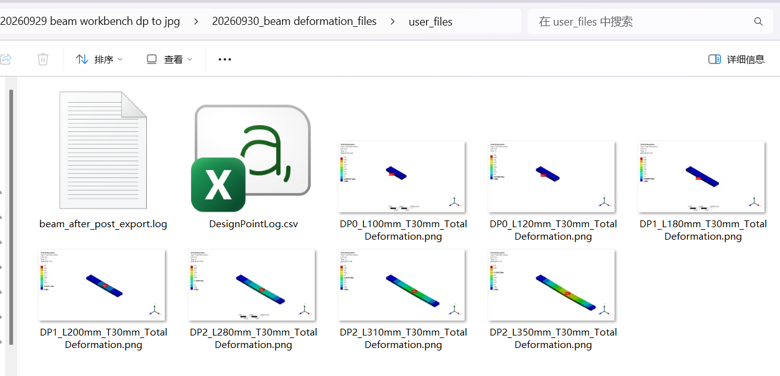780x376 pixels.
Task: Toggle the details pane (详细信息)
Action: (x=736, y=59)
